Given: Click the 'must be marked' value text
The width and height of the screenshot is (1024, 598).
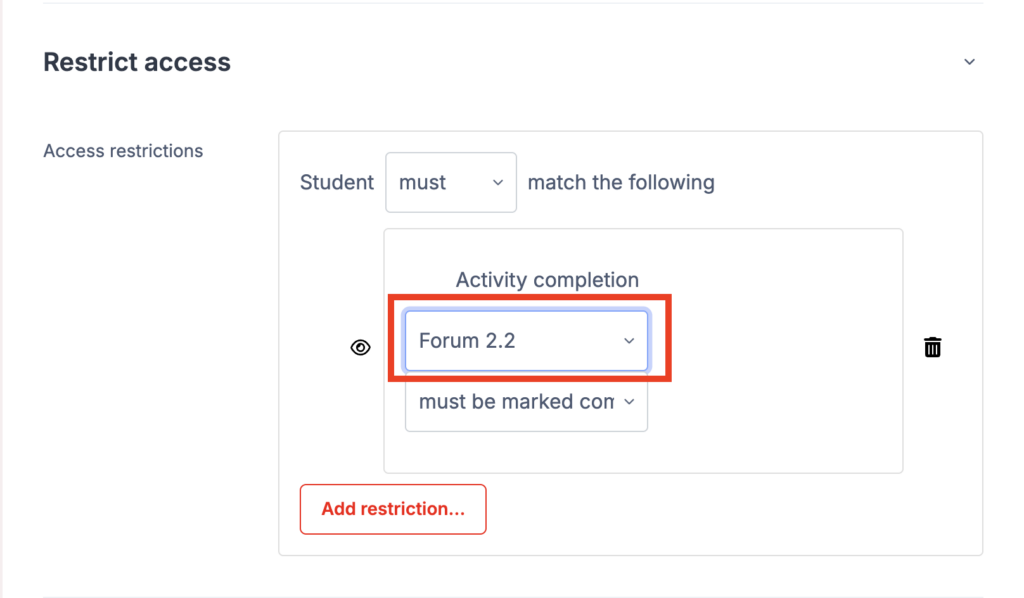Looking at the screenshot, I should click(x=515, y=402).
